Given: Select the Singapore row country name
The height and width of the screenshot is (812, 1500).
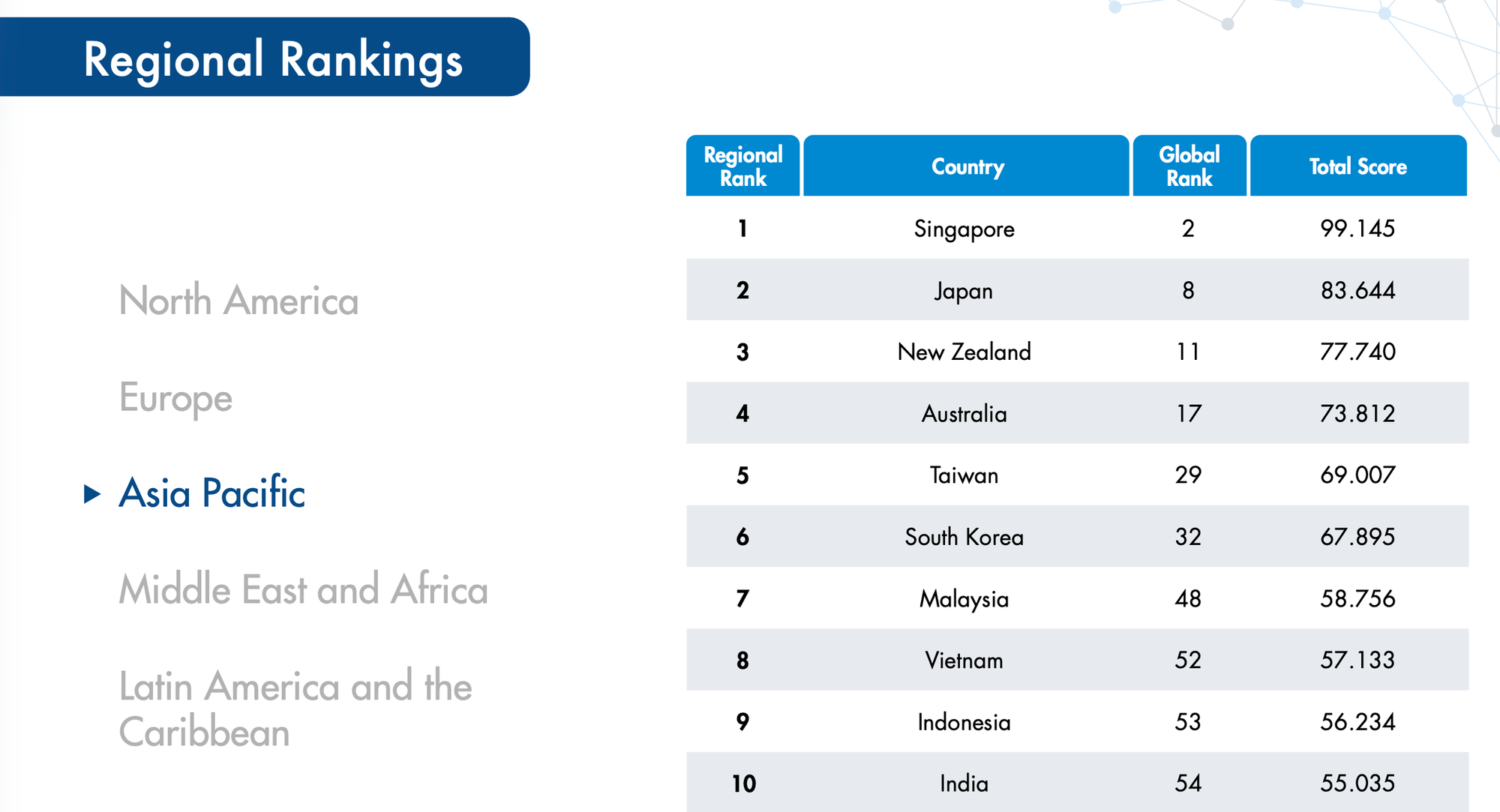Looking at the screenshot, I should click(964, 229).
